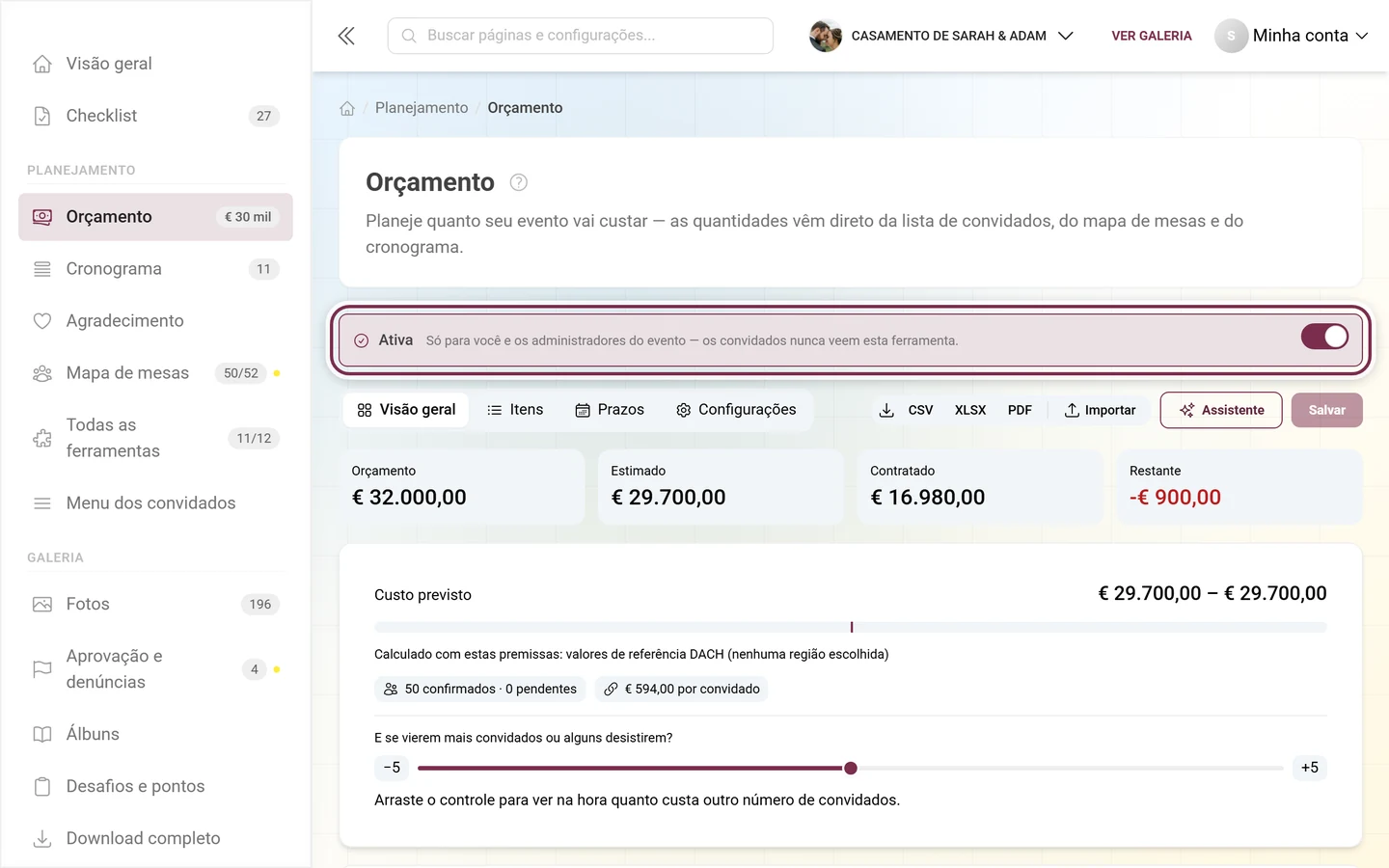Click the Salvar button
The width and height of the screenshot is (1389, 868).
pyautogui.click(x=1327, y=410)
